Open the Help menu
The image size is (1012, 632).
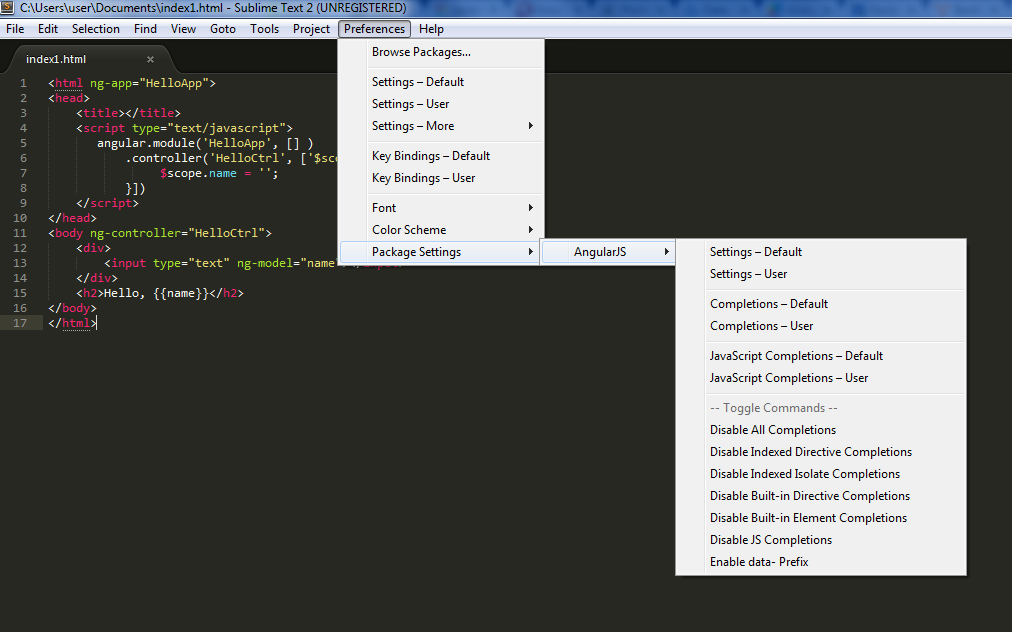pyautogui.click(x=431, y=29)
